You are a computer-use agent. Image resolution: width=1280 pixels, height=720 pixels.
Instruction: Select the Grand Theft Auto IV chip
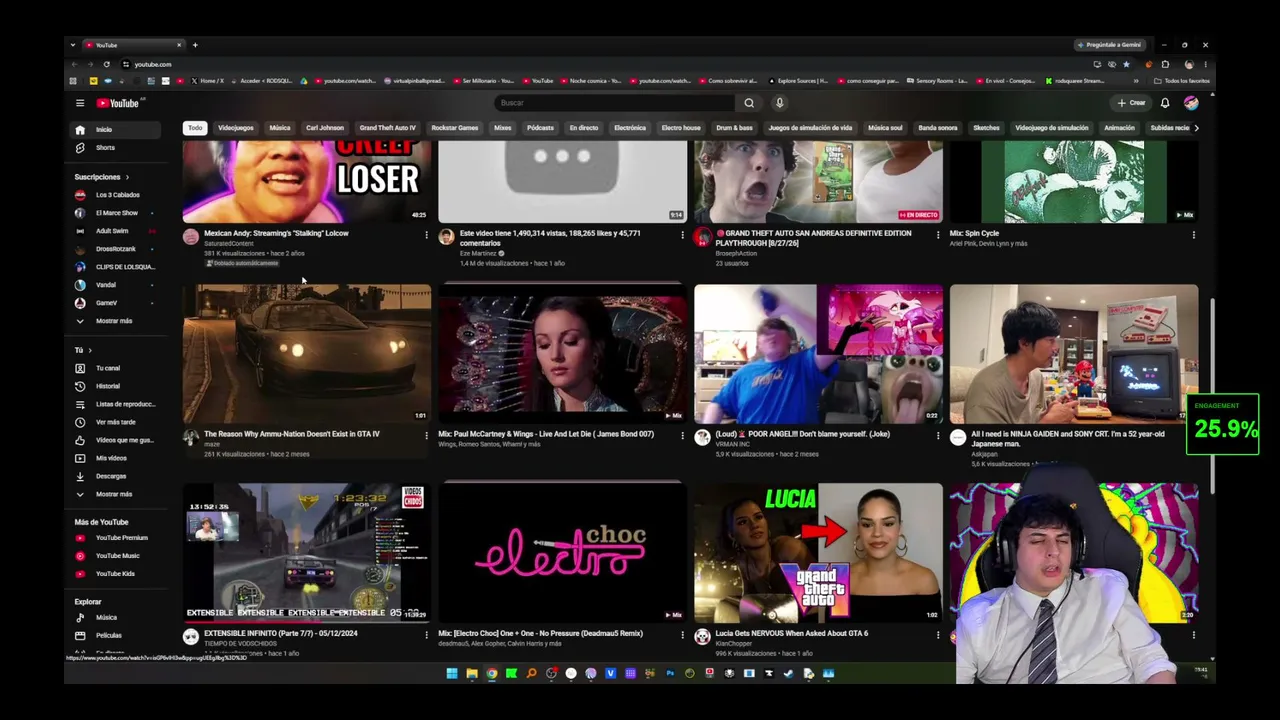tap(388, 128)
